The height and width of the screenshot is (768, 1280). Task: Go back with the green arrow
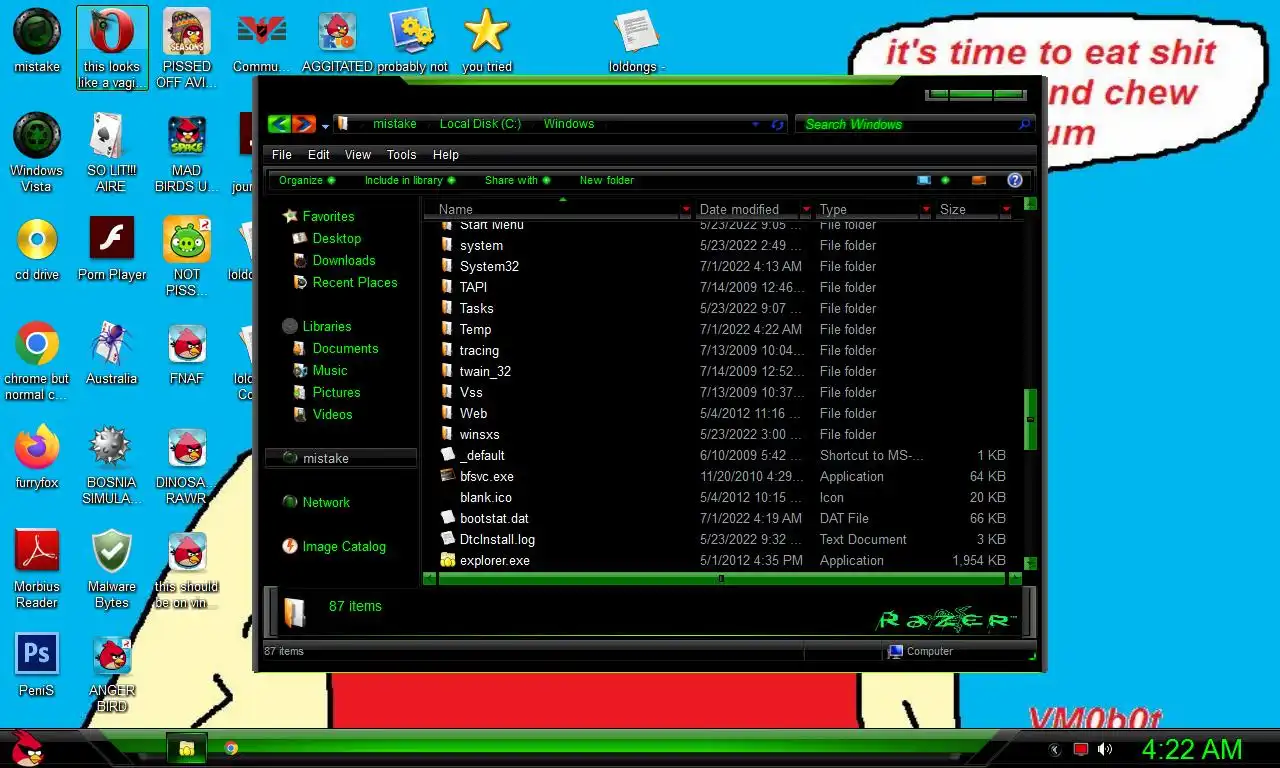pyautogui.click(x=279, y=124)
